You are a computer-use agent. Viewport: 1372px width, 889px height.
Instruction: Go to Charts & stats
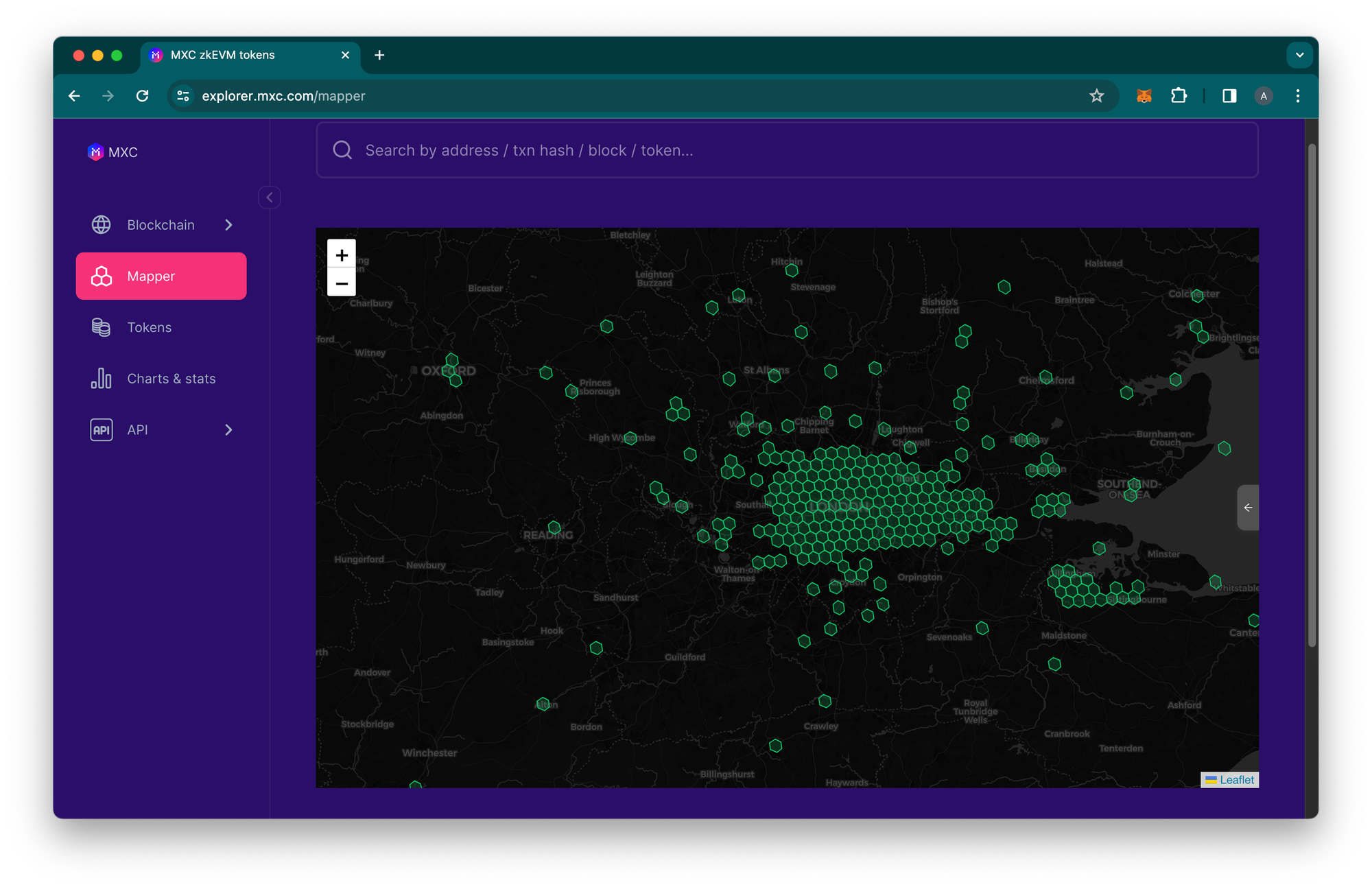coord(171,379)
